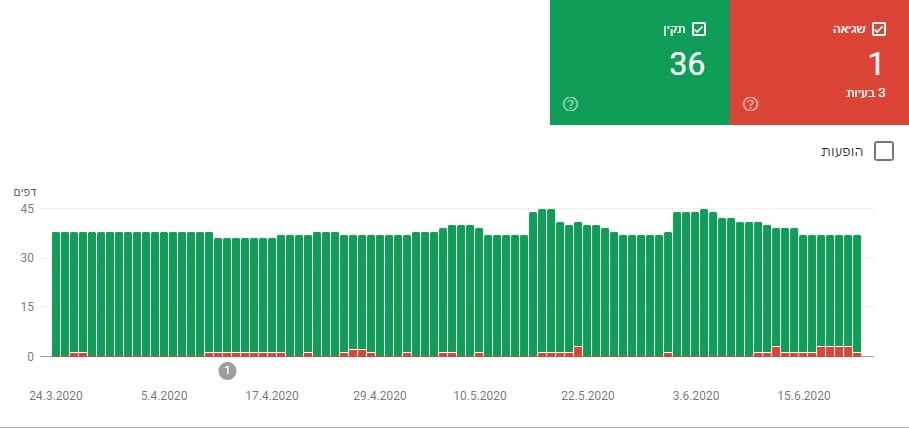The height and width of the screenshot is (428, 909).
Task: Click the large number 1 in red card
Action: coord(875,64)
